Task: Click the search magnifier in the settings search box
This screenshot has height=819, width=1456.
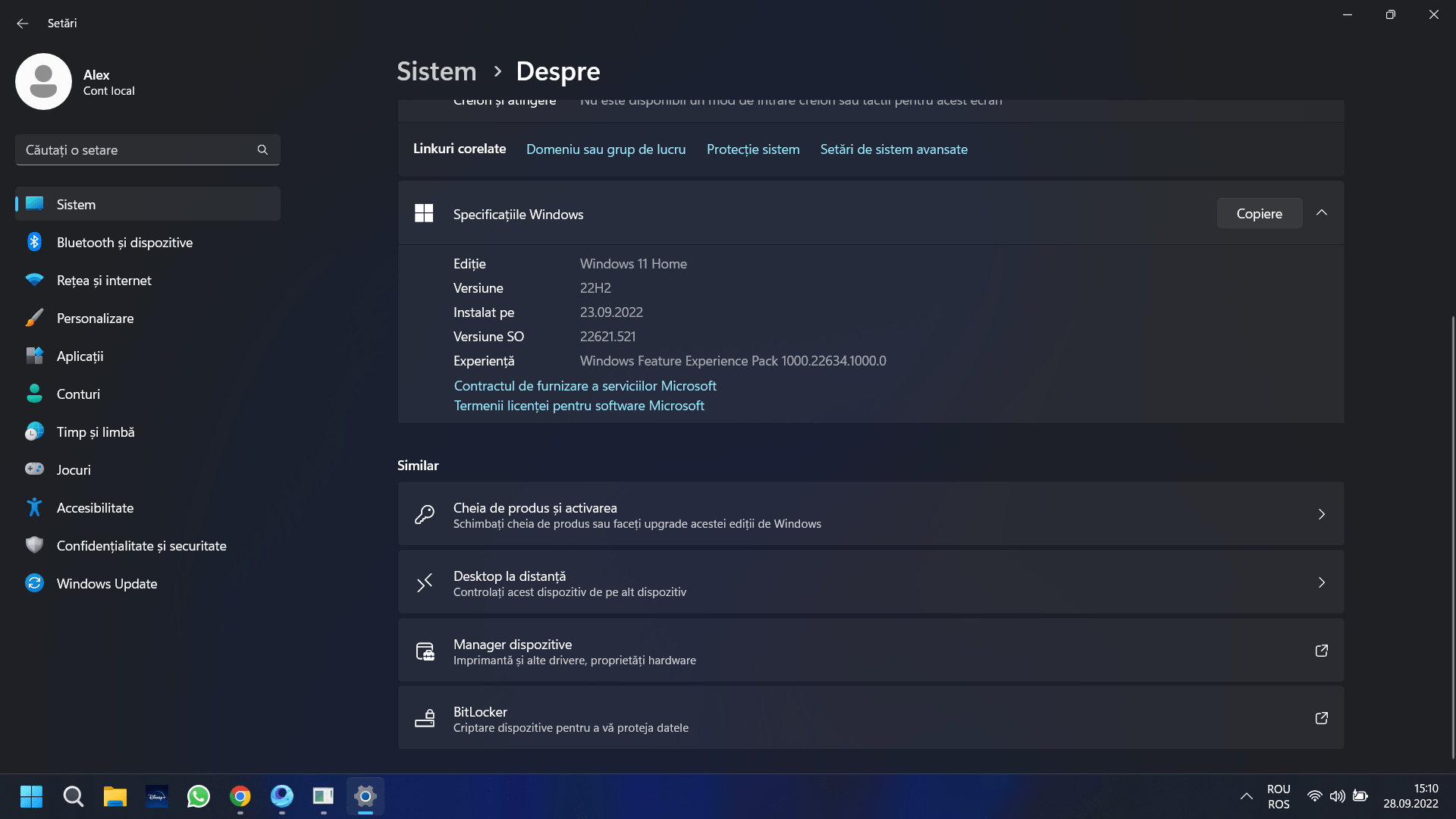Action: (x=262, y=150)
